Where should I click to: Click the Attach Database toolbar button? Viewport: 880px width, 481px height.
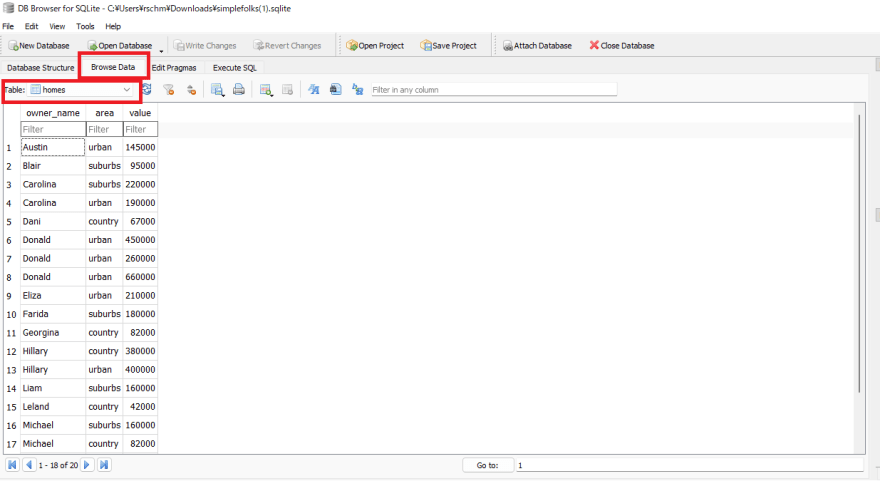(x=537, y=45)
